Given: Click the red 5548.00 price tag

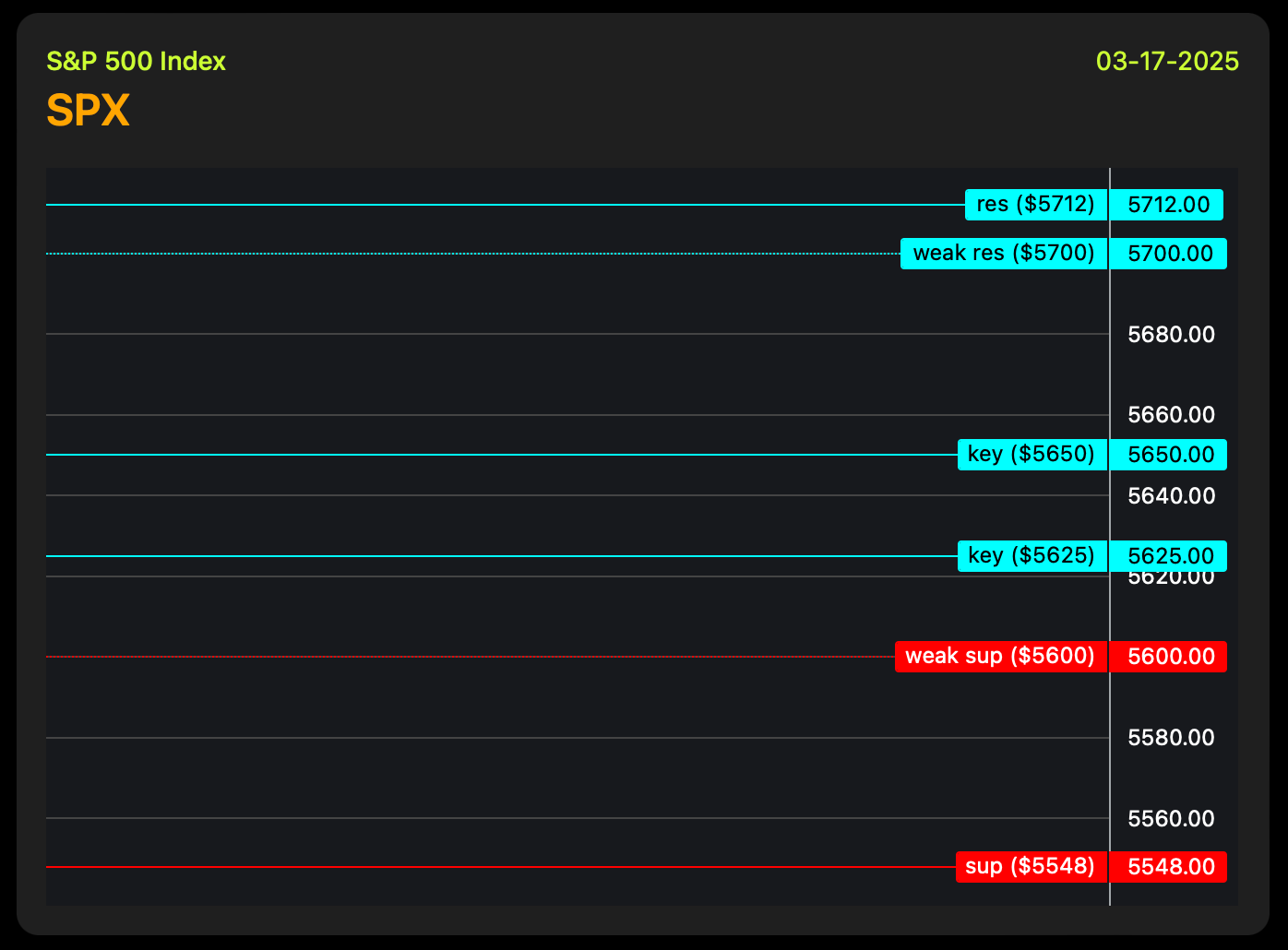Looking at the screenshot, I should (x=1169, y=867).
